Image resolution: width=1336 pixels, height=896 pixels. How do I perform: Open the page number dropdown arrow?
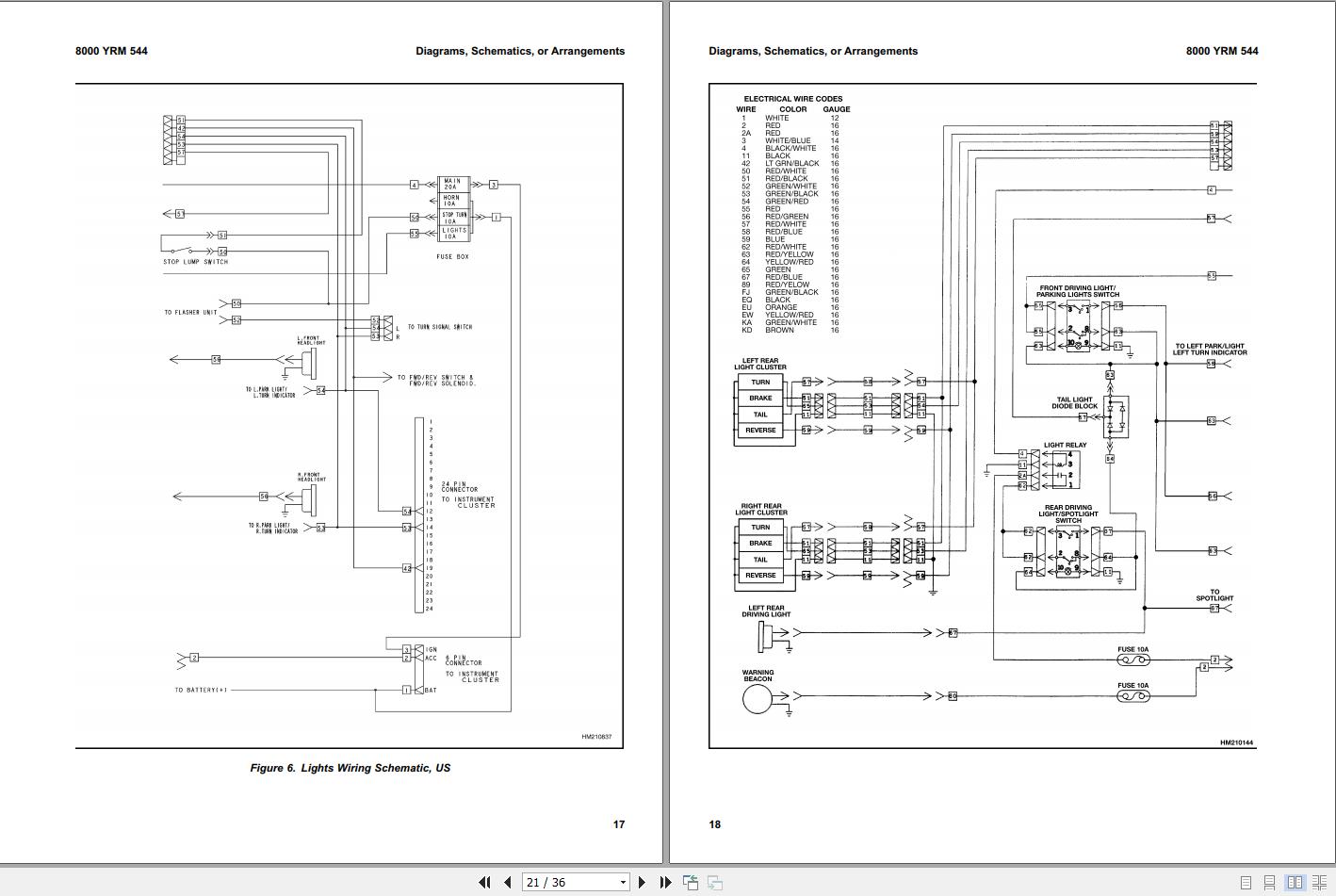click(x=623, y=883)
